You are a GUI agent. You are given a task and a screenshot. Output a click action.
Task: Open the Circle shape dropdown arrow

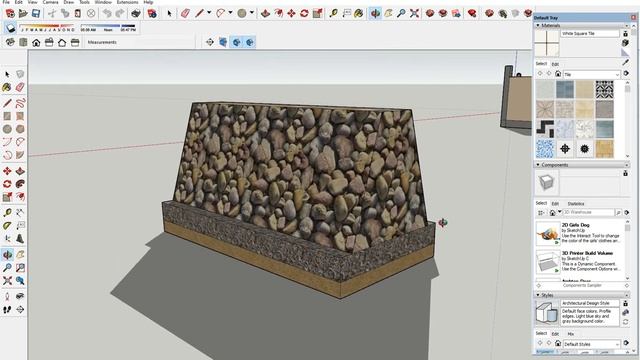click(x=251, y=13)
